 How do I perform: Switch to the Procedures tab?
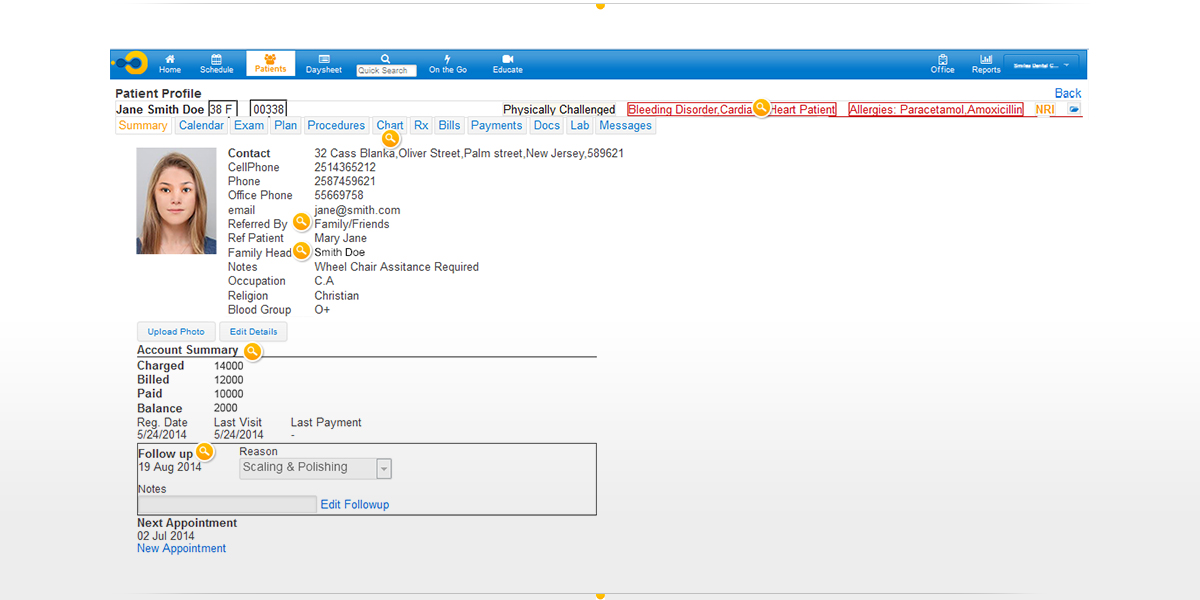click(336, 126)
